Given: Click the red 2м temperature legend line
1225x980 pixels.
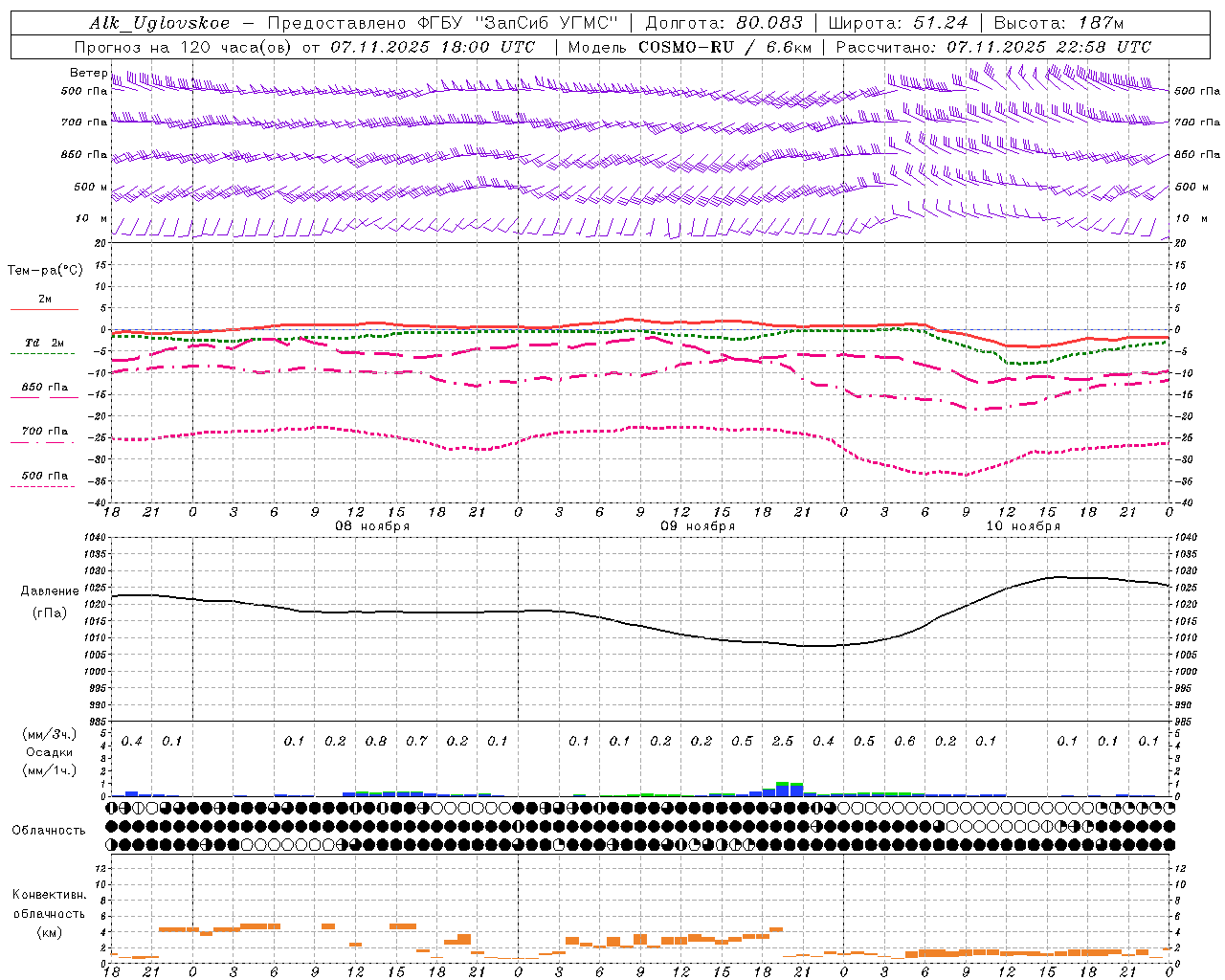Looking at the screenshot, I should pyautogui.click(x=45, y=309).
